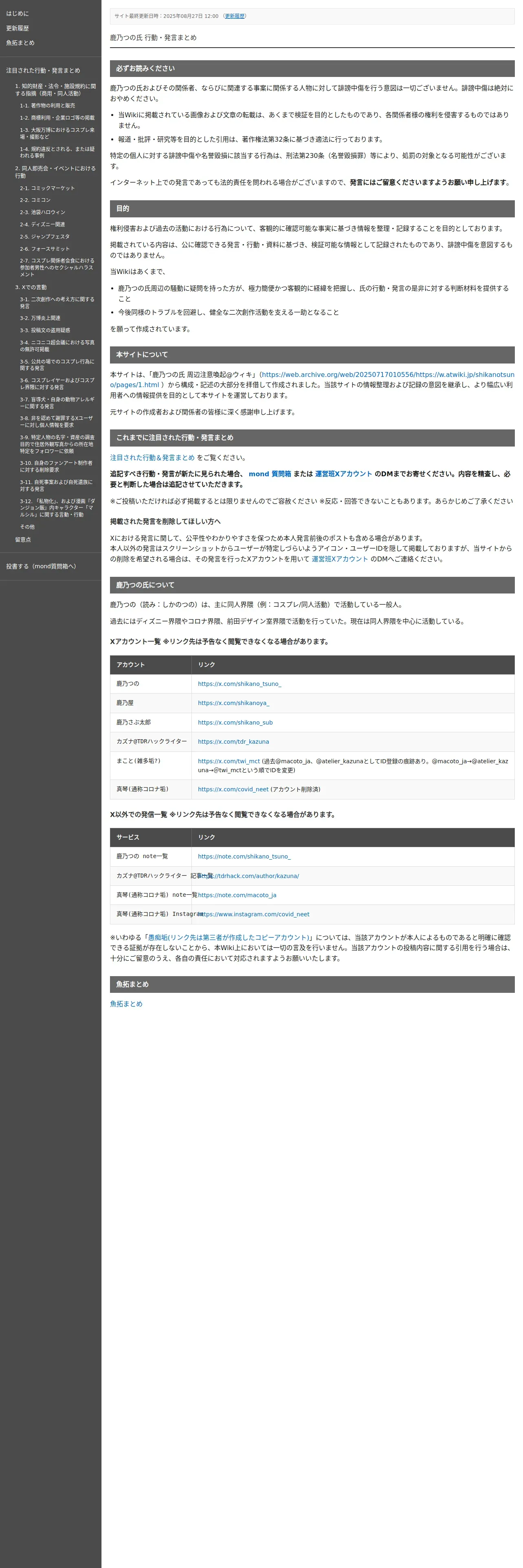Open 3-11. 自死事案および自死遺族に対する発言
523x1568 pixels.
(57, 485)
